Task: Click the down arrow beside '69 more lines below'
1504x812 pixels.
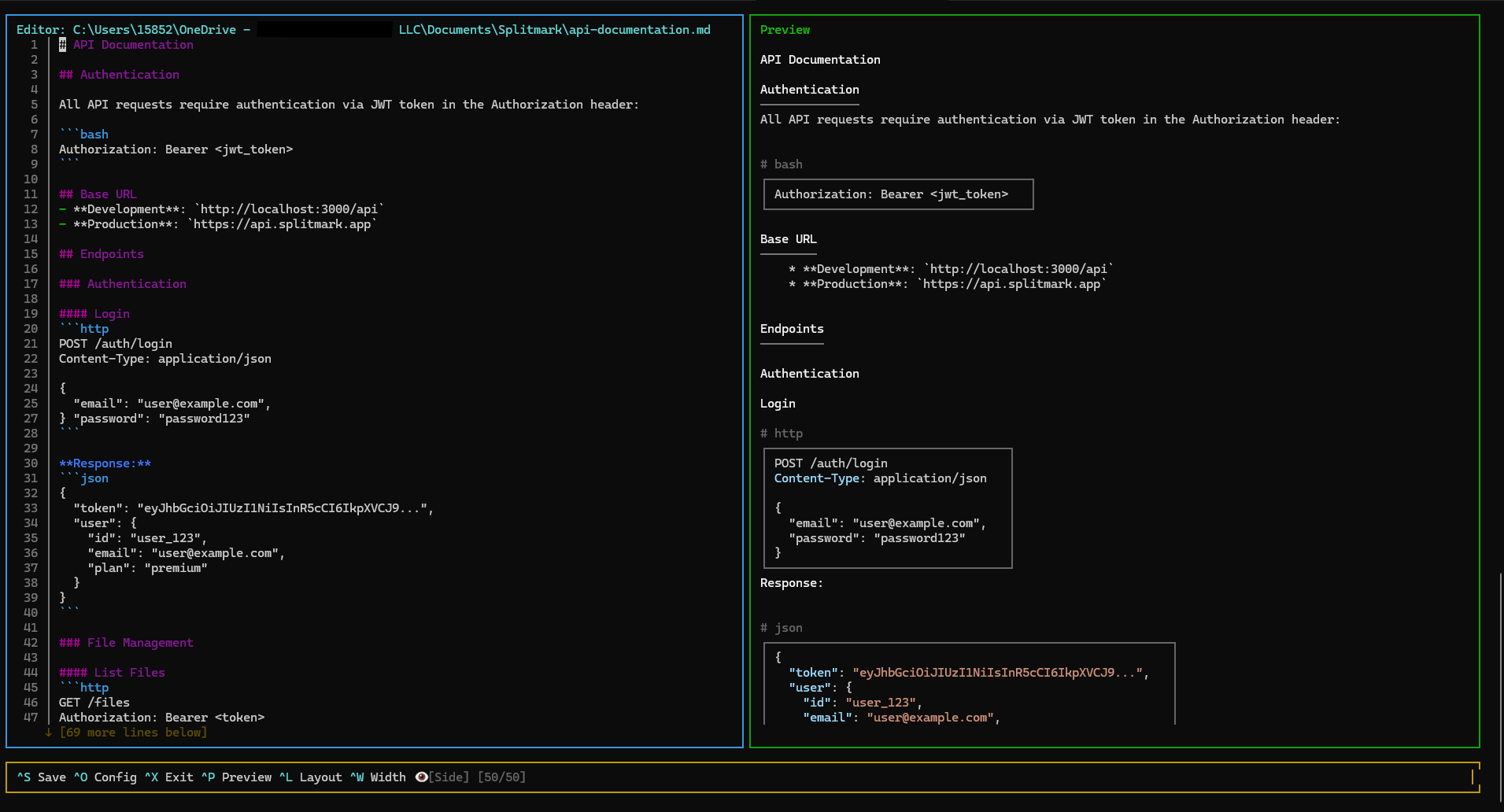Action: point(49,733)
